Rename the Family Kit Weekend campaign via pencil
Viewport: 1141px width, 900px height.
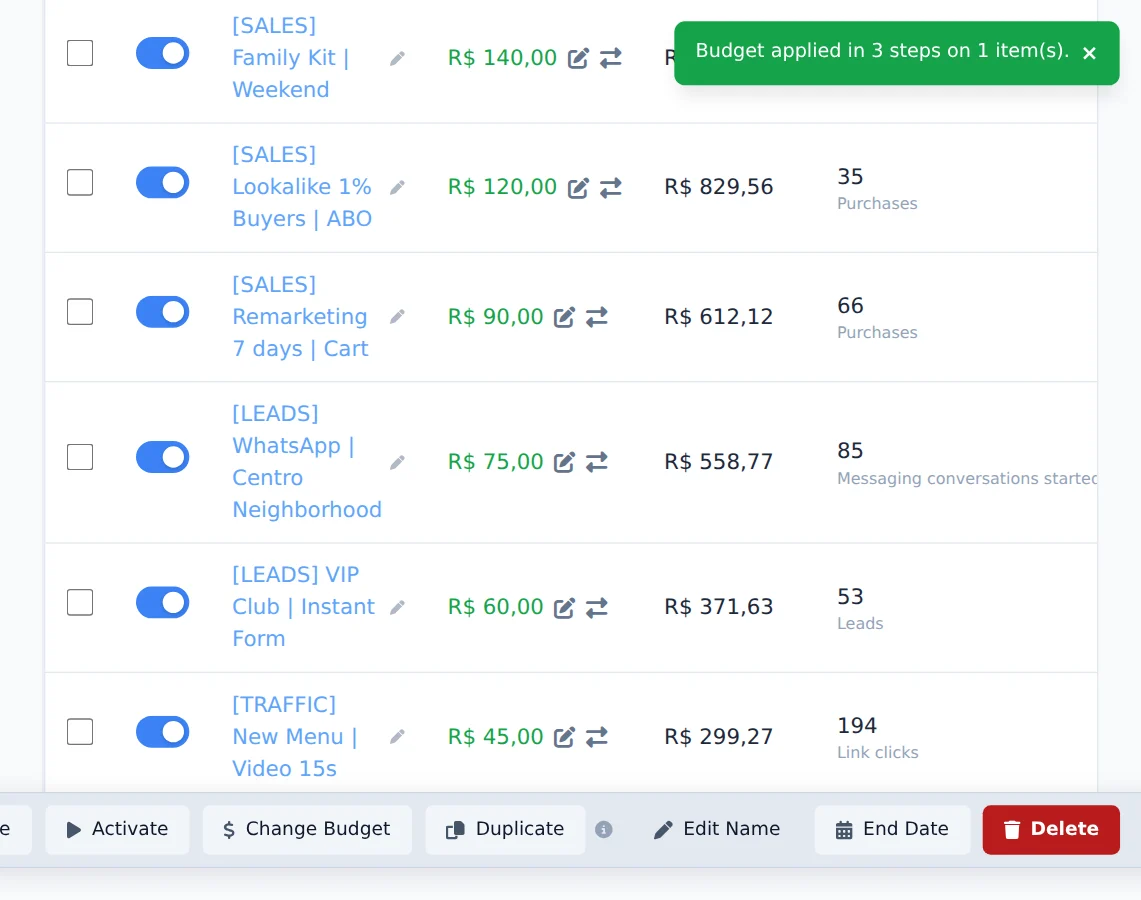(x=397, y=58)
